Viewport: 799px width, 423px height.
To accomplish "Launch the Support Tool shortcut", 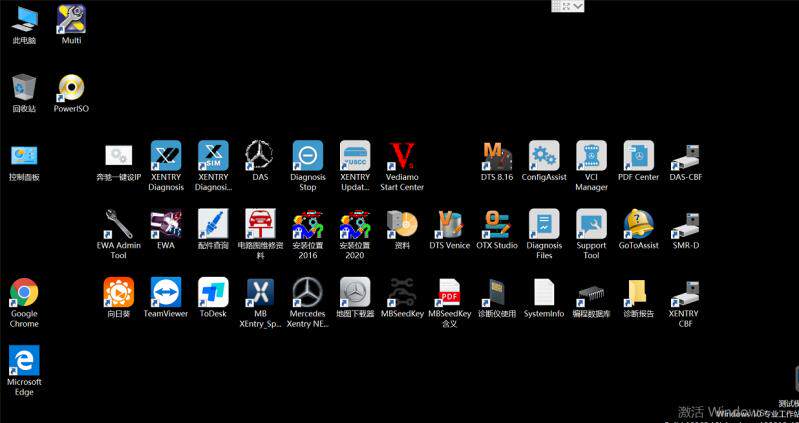I will point(592,224).
